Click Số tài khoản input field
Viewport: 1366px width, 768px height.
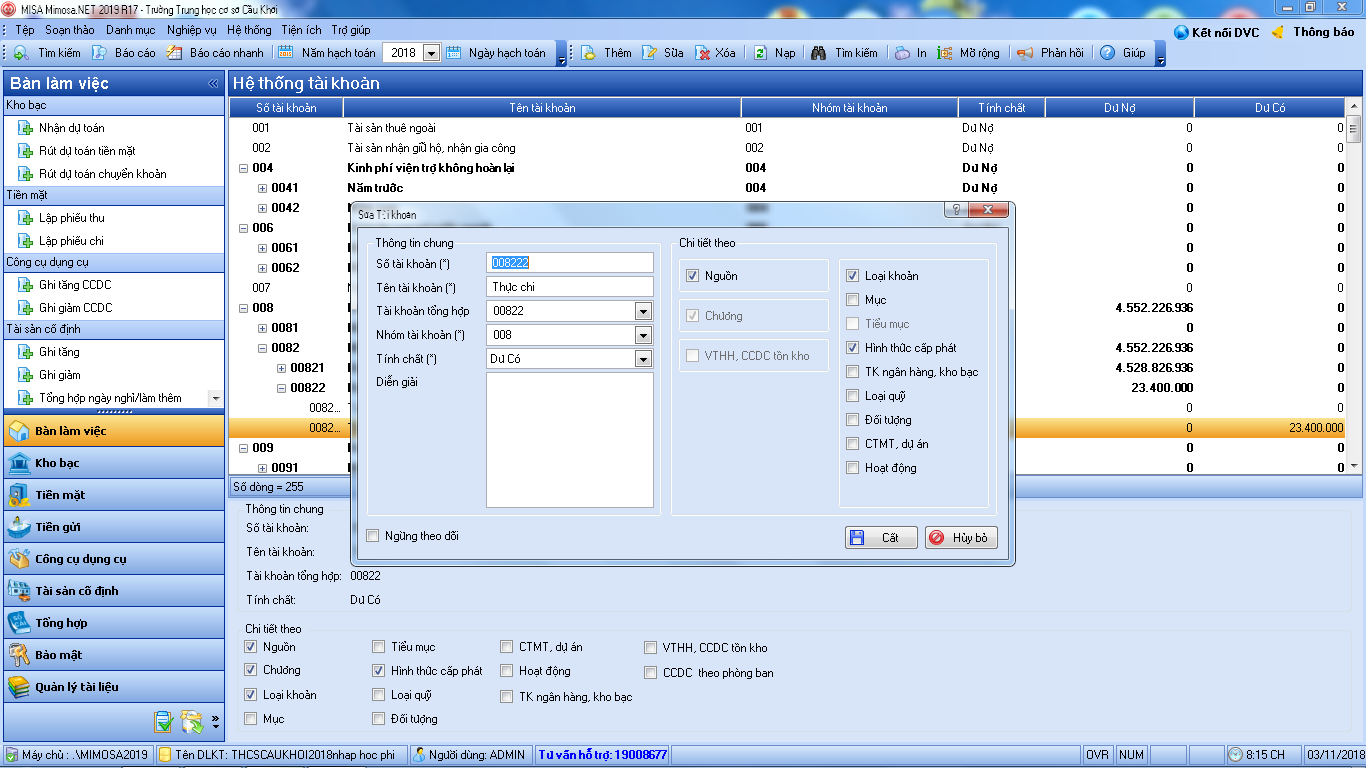569,263
